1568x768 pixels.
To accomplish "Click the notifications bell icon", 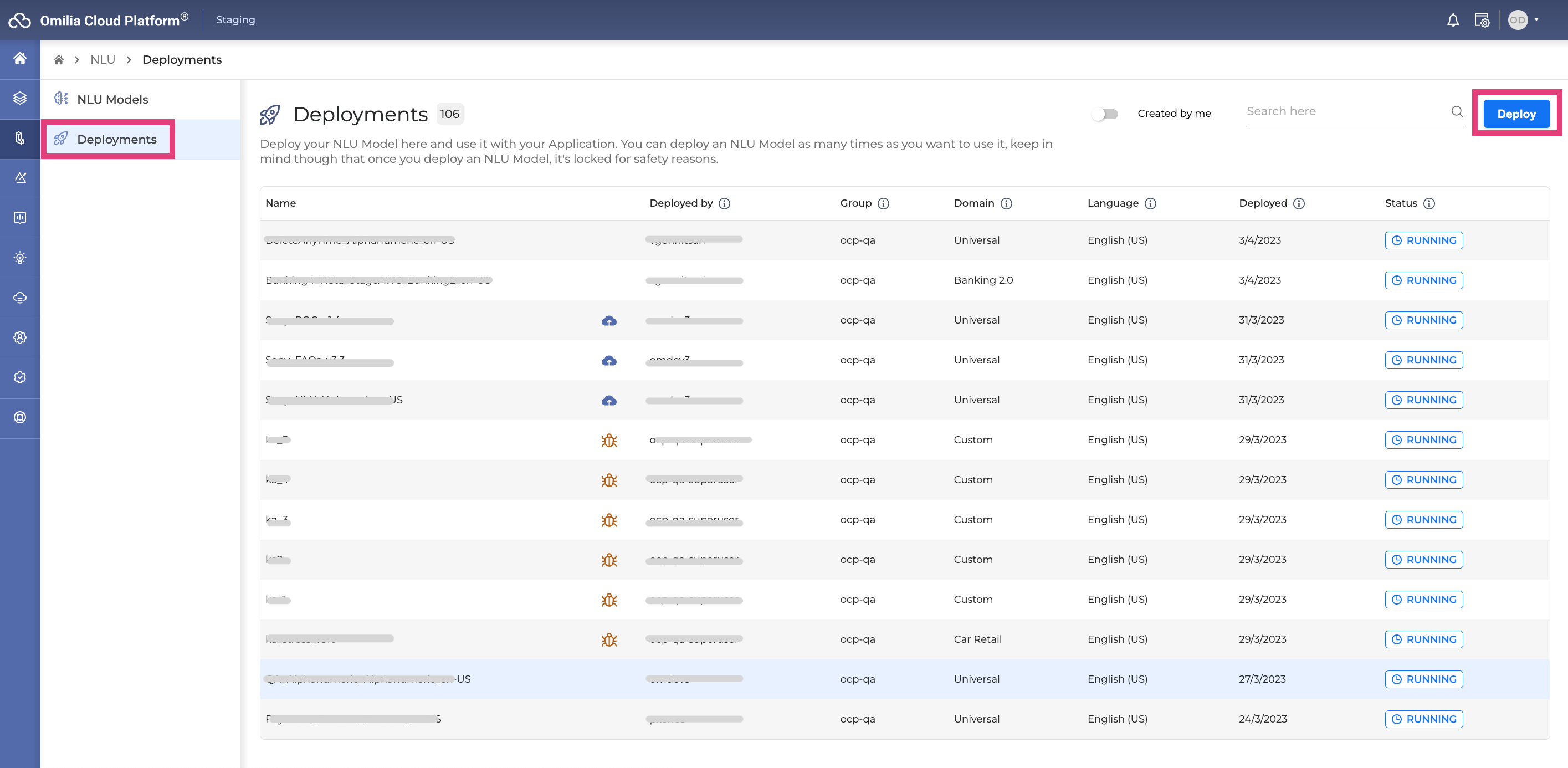I will tap(1452, 20).
